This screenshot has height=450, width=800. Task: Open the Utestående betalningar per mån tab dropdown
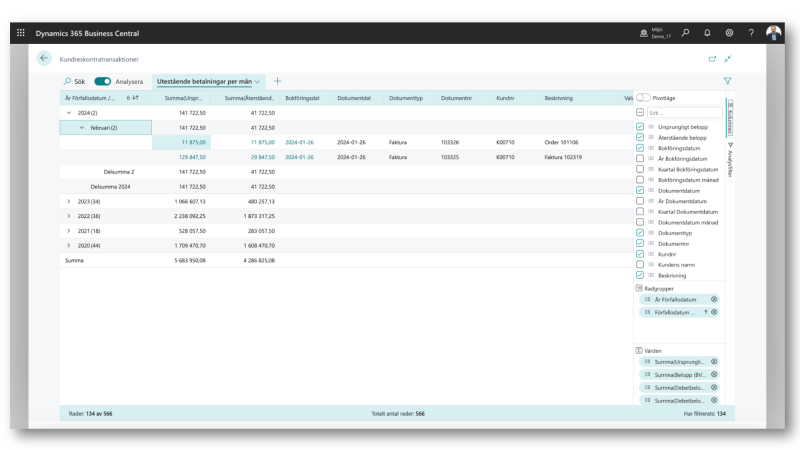(257, 81)
